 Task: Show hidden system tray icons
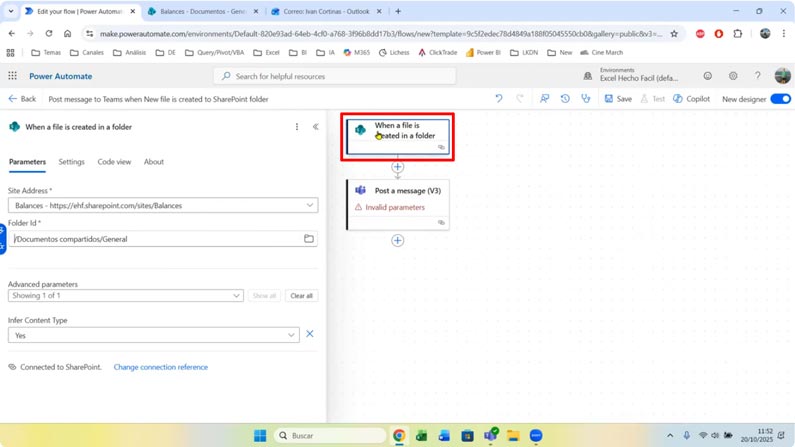tap(670, 435)
